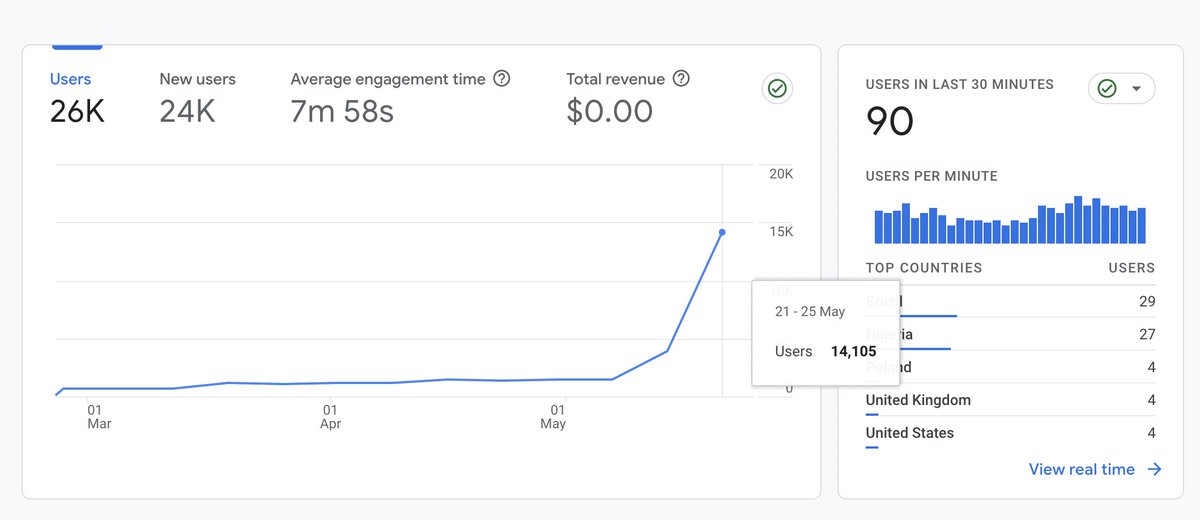Click help icon beside Total revenue
This screenshot has width=1200, height=520.
(681, 78)
